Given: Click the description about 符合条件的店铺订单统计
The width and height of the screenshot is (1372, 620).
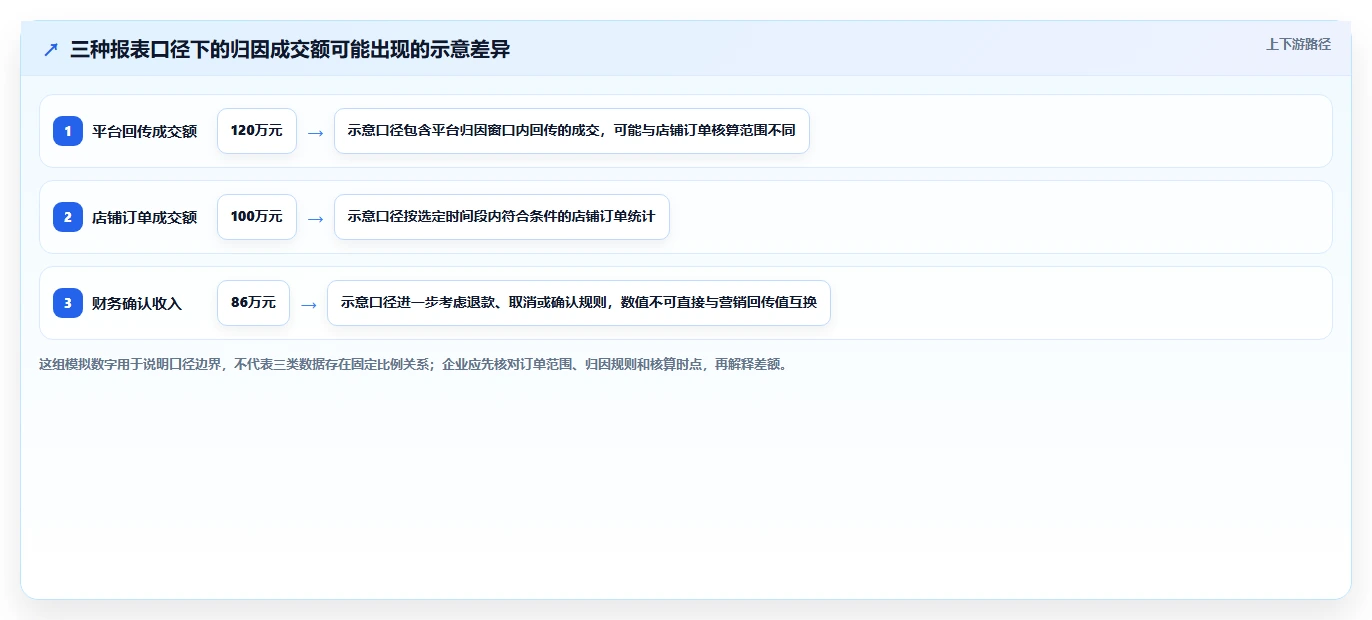Looking at the screenshot, I should pyautogui.click(x=501, y=217).
